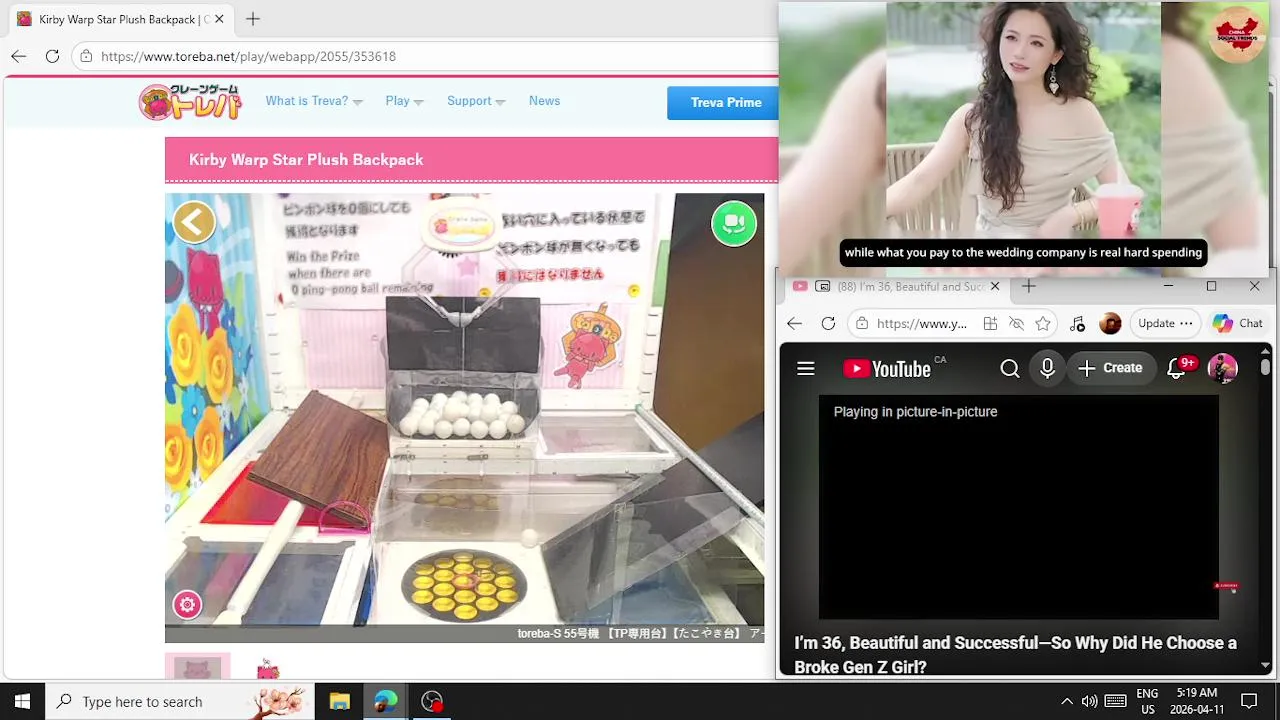
Task: Open game settings with the pink gear icon
Action: 187,605
